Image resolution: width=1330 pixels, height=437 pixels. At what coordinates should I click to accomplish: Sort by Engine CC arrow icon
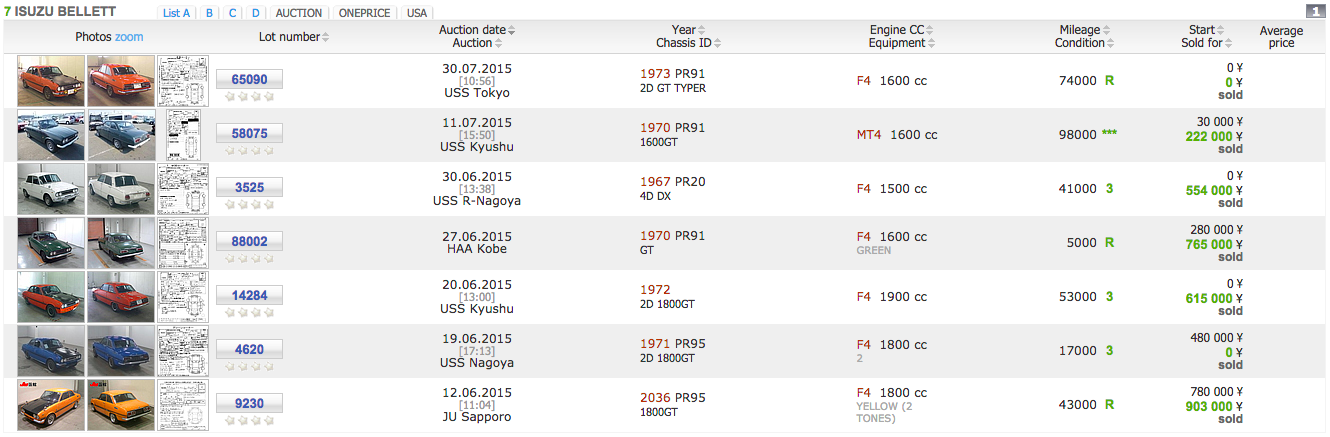[931, 30]
